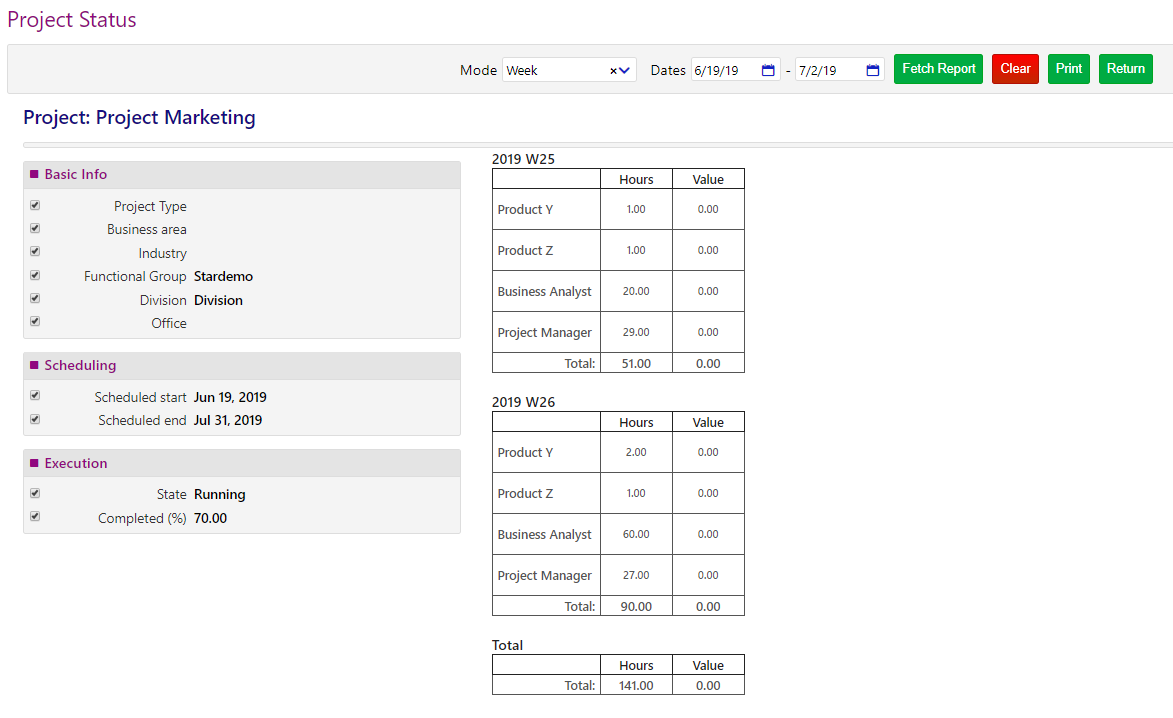Screen dimensions: 1173x718
Task: Toggle the Business area checkbox
Action: tap(34, 227)
